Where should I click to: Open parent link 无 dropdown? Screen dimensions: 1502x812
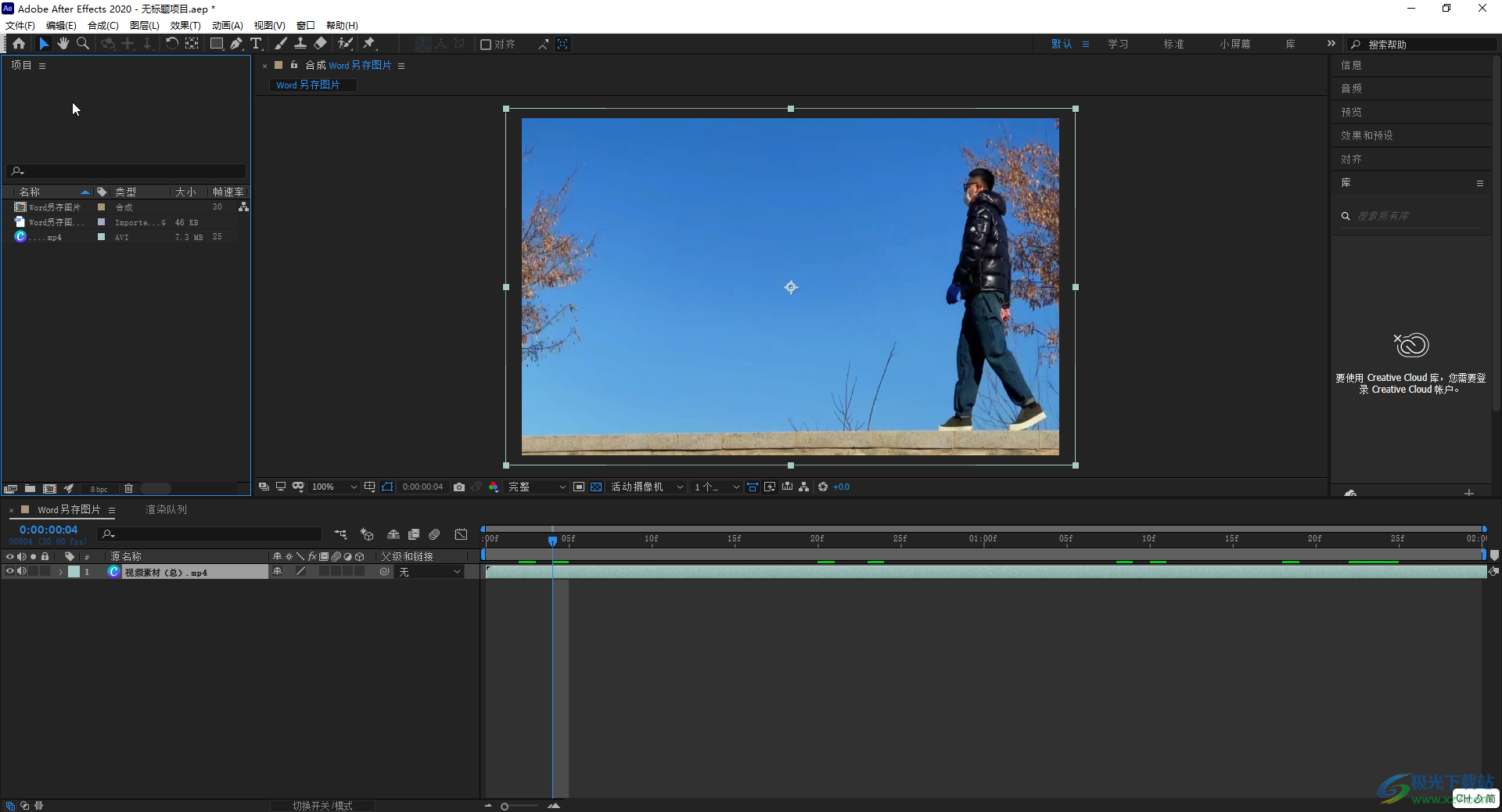[429, 572]
